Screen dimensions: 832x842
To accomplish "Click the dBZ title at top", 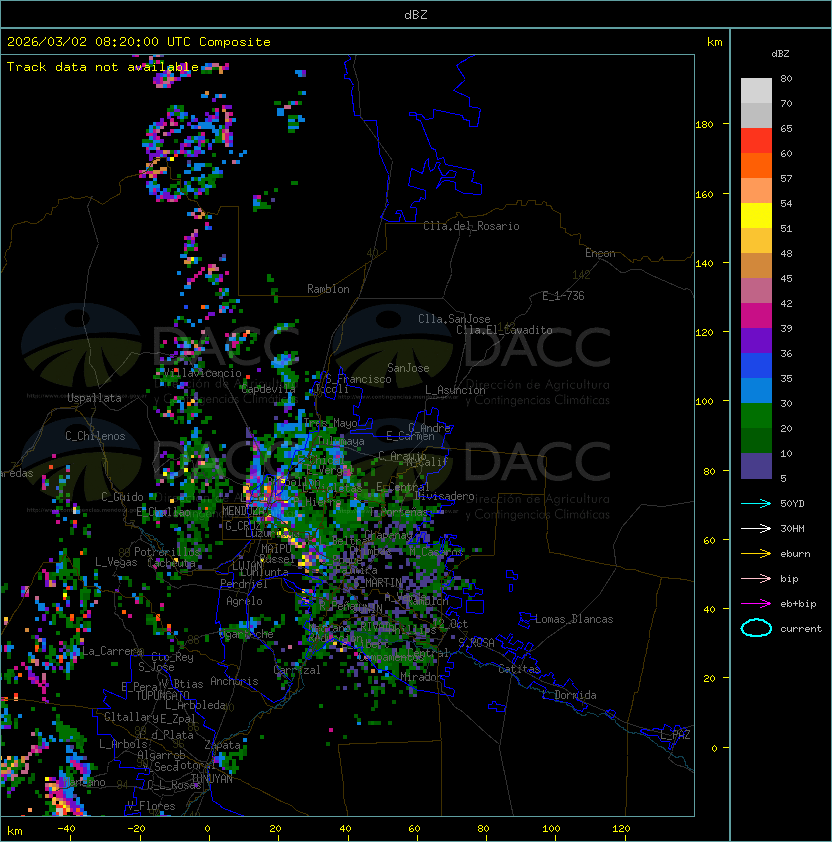I will [416, 15].
